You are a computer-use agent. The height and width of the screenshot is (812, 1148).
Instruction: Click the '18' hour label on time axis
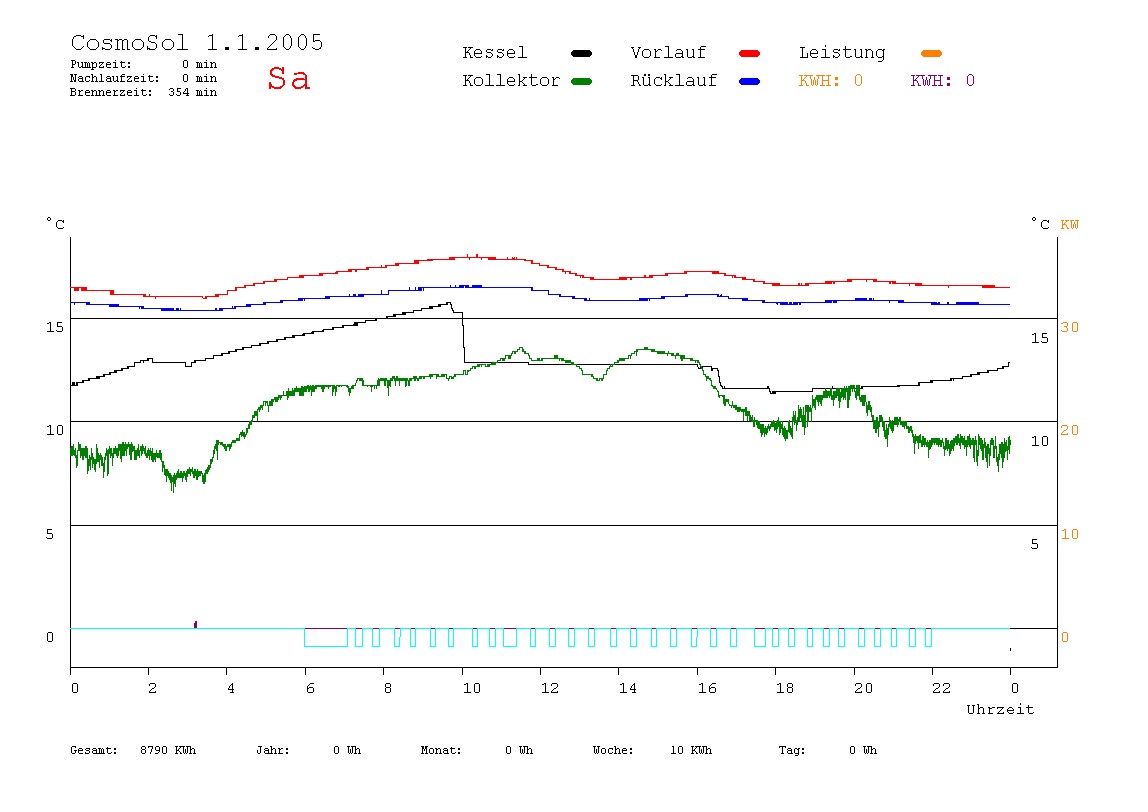785,688
